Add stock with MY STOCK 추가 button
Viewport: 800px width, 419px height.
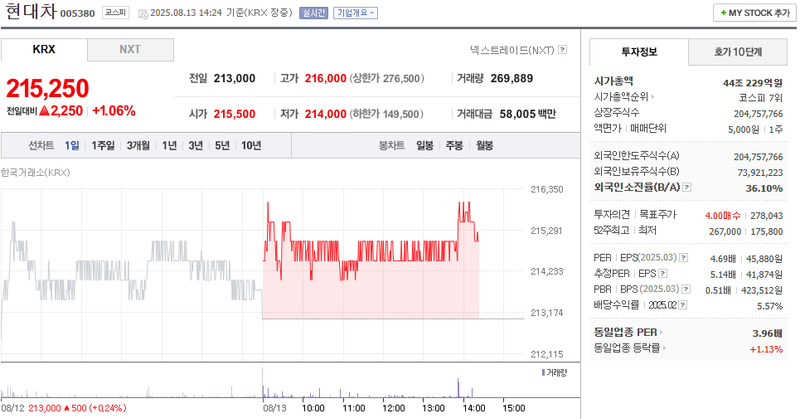click(x=755, y=13)
